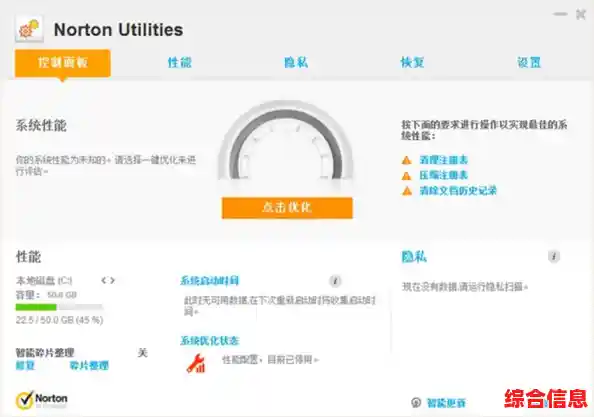The image size is (594, 417).
Task: Open the 控制面板 tab
Action: click(63, 63)
